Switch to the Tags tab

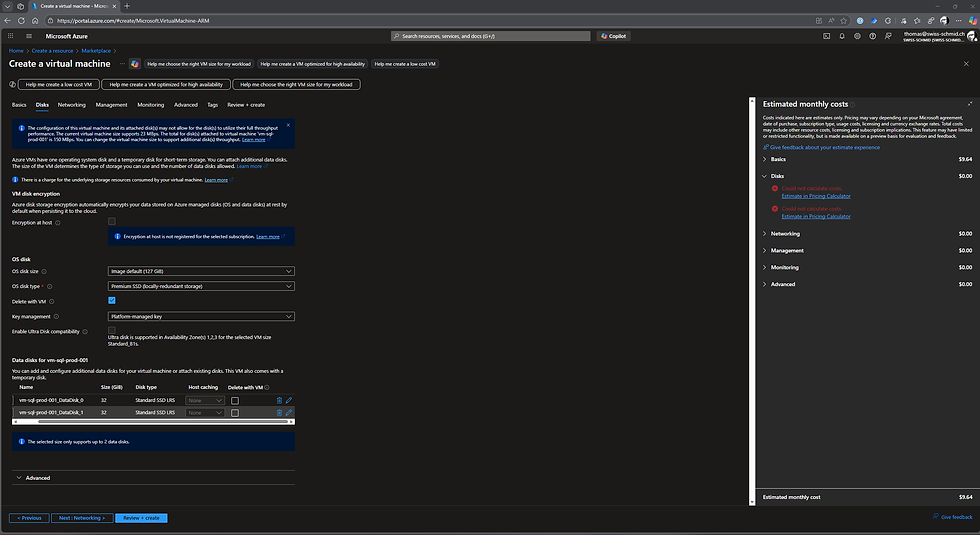pyautogui.click(x=212, y=105)
